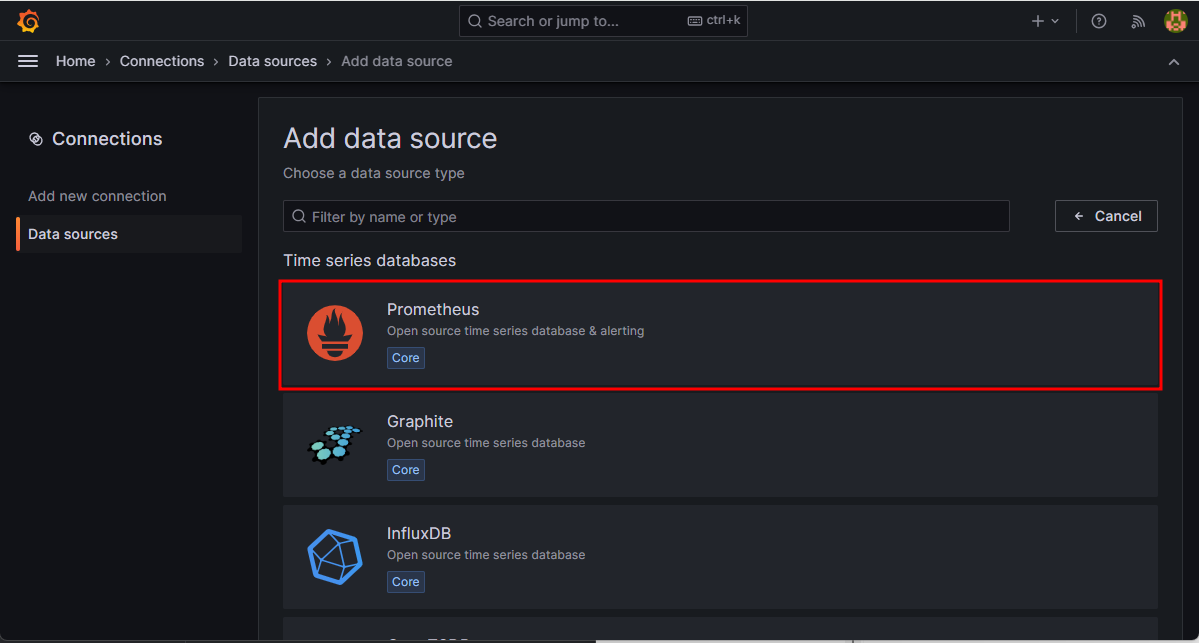
Task: Click the Graphite logo icon
Action: [334, 445]
